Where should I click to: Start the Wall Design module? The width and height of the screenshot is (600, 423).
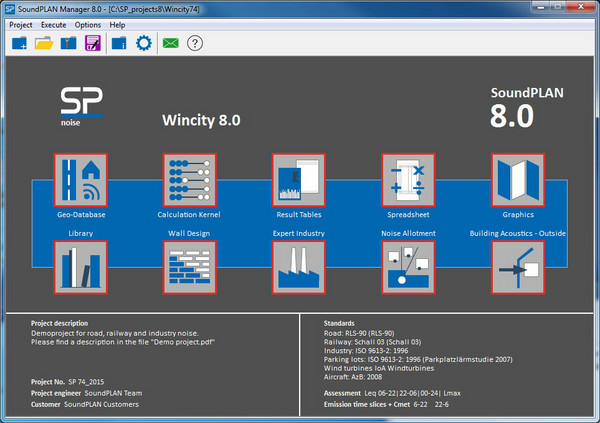(189, 267)
